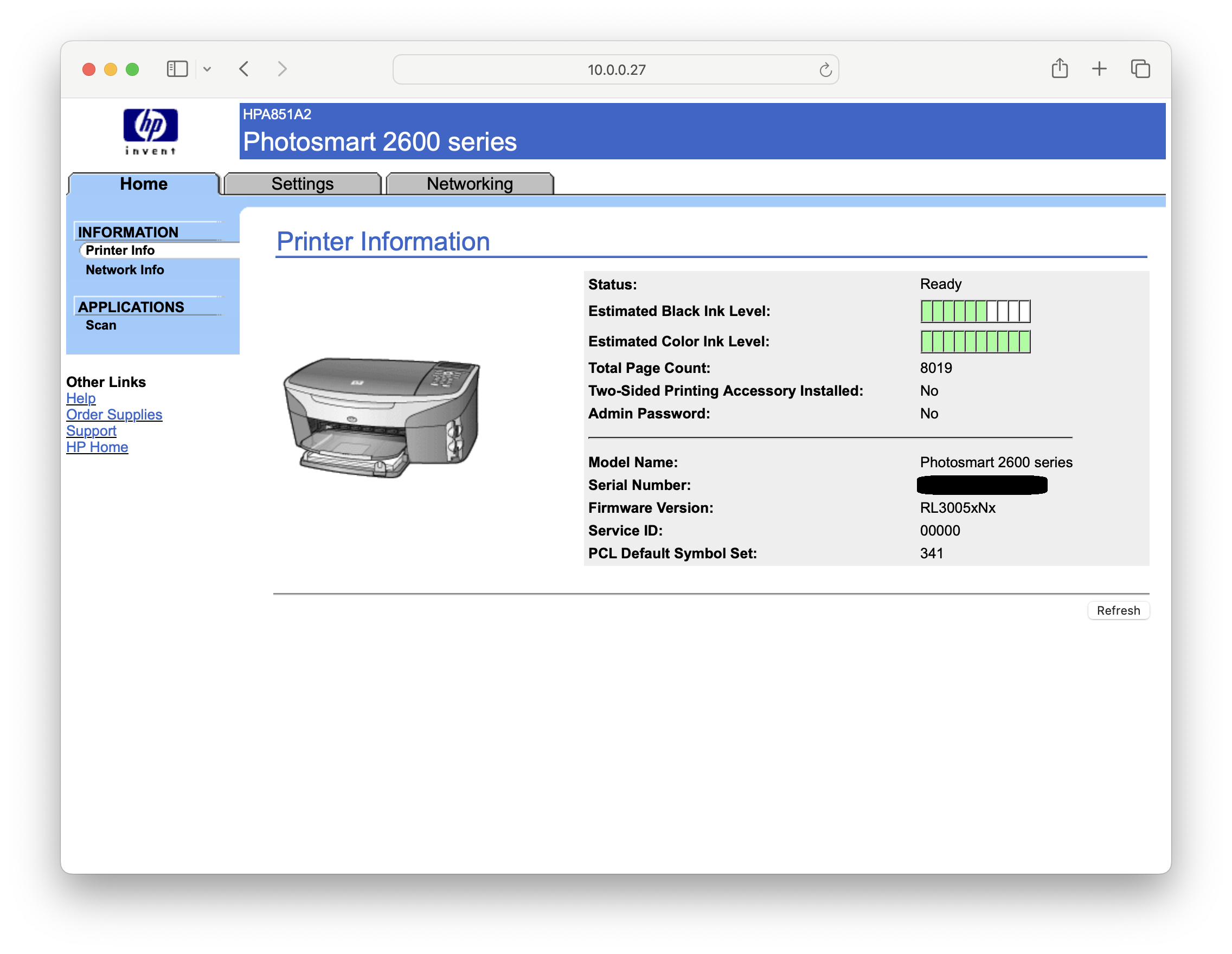
Task: Click the Support link
Action: (91, 431)
